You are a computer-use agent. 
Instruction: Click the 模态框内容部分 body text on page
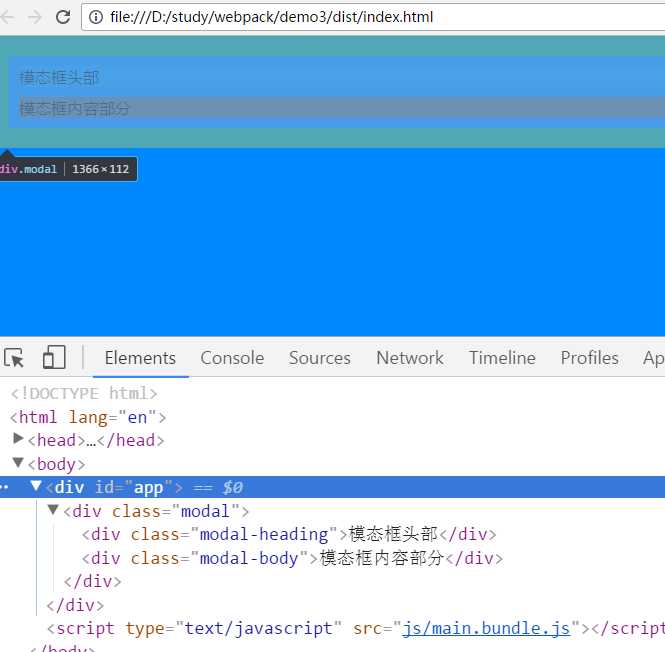(x=75, y=109)
